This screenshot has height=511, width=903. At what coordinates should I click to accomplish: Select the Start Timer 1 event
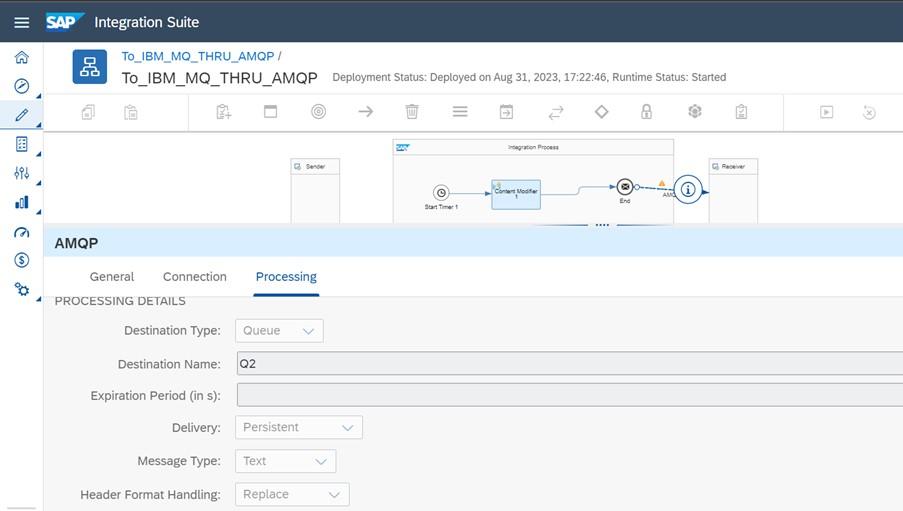tap(441, 192)
